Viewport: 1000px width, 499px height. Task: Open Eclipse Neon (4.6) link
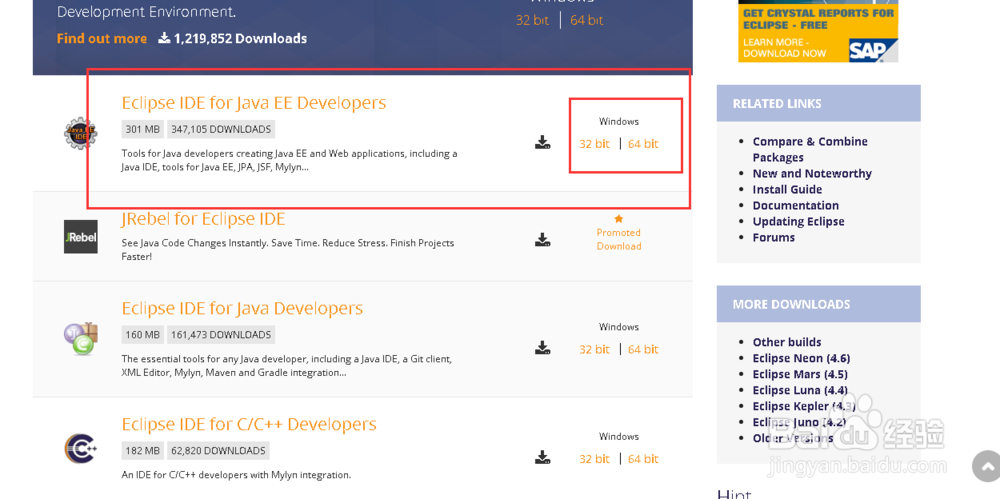click(x=801, y=358)
